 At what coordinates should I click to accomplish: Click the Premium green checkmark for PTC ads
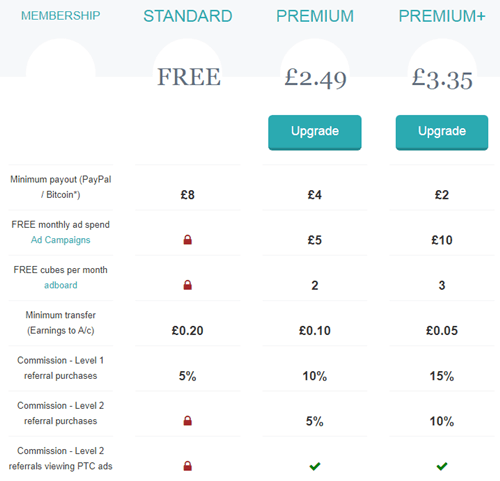tap(315, 466)
